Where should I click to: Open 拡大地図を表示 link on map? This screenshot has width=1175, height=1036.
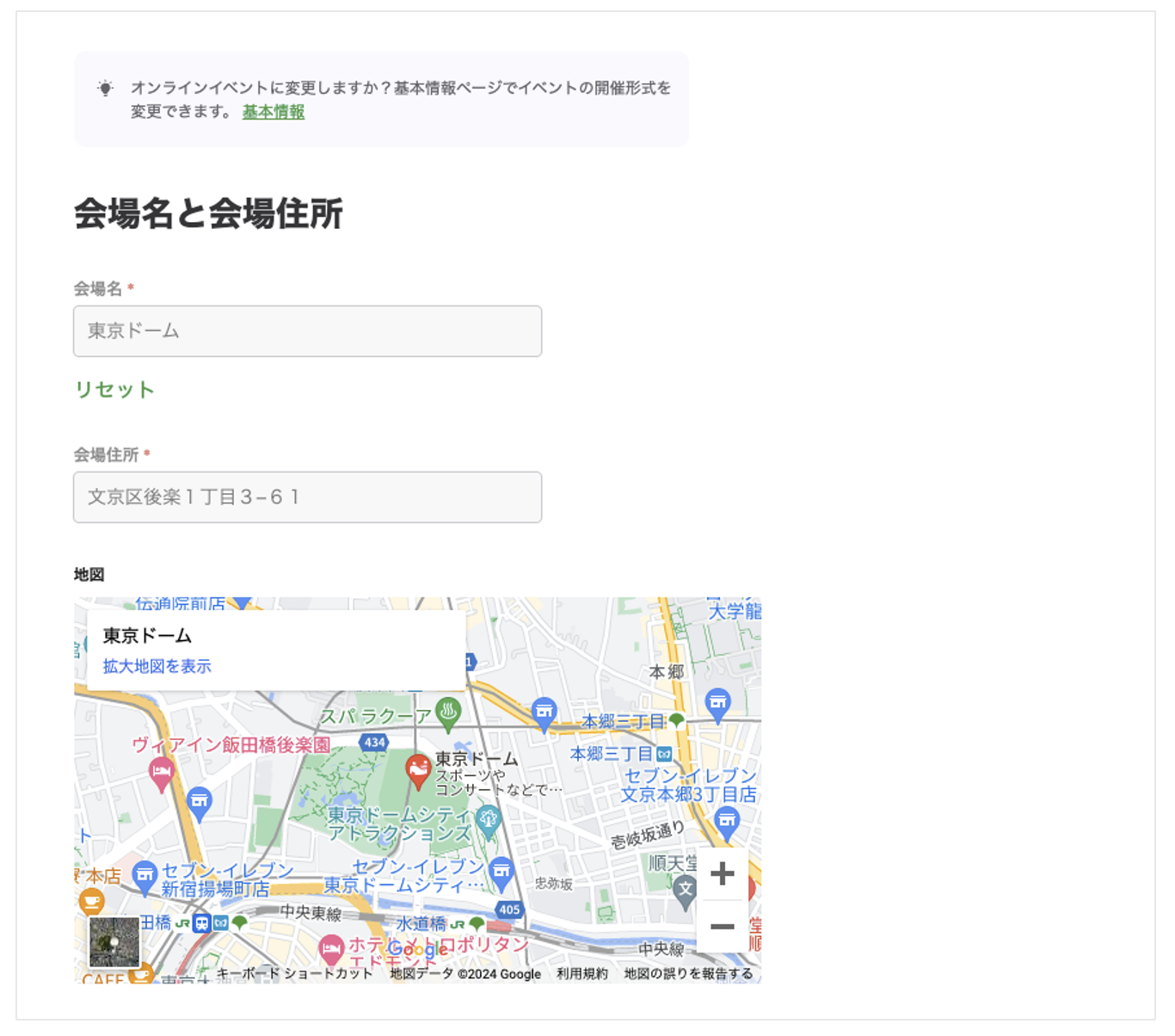(x=157, y=666)
